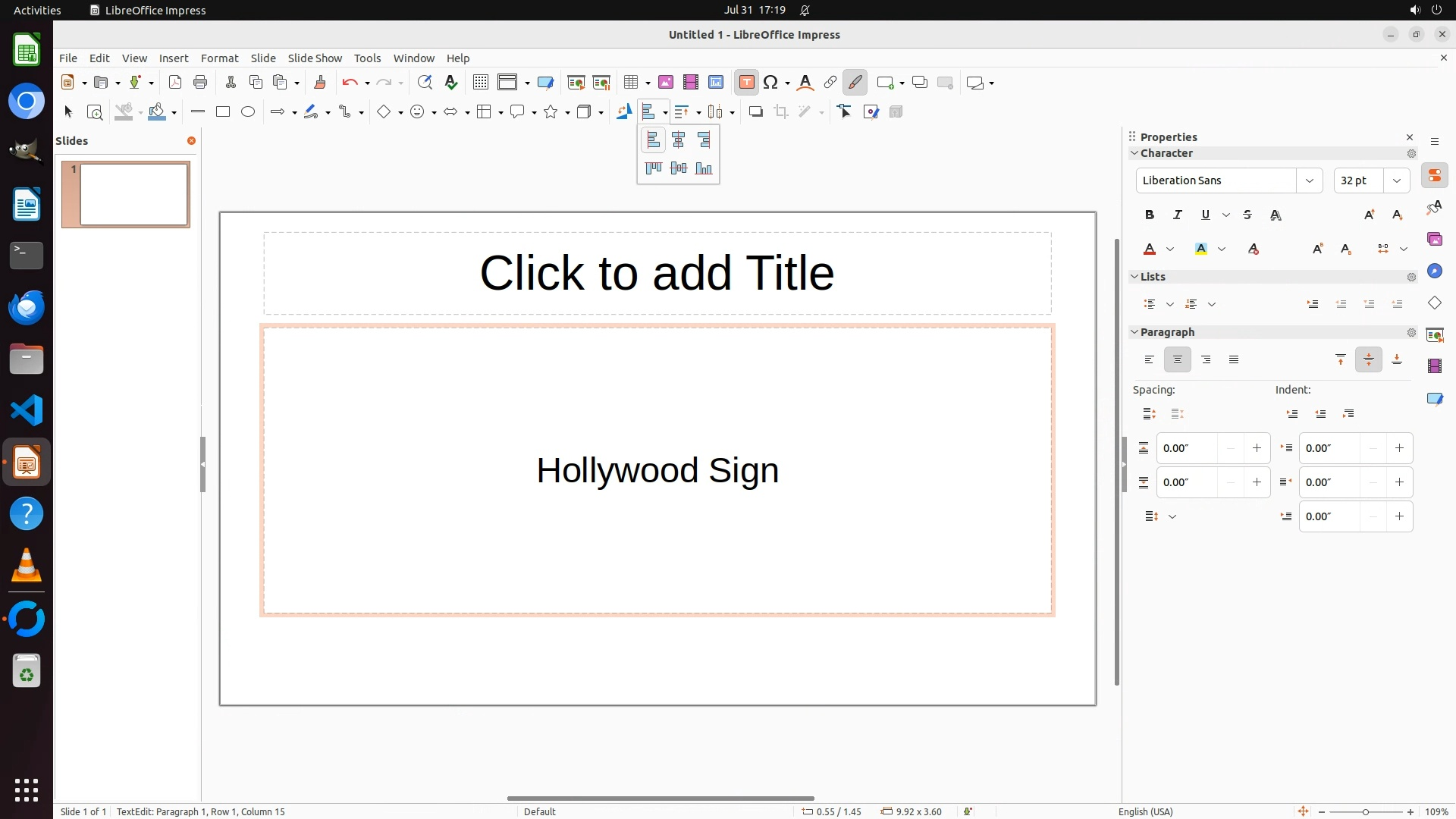Select the Ellipse drawing tool
The image size is (1456, 819).
click(x=248, y=112)
